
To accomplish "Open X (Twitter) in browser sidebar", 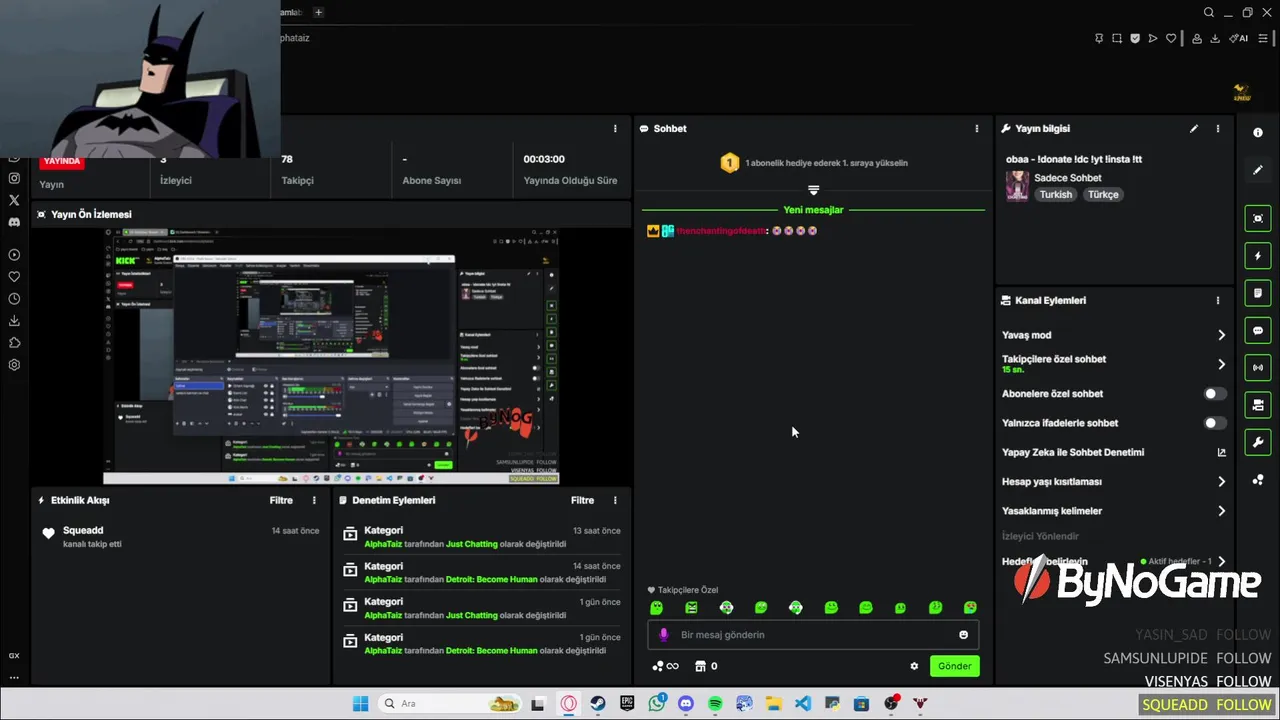I will pos(14,200).
